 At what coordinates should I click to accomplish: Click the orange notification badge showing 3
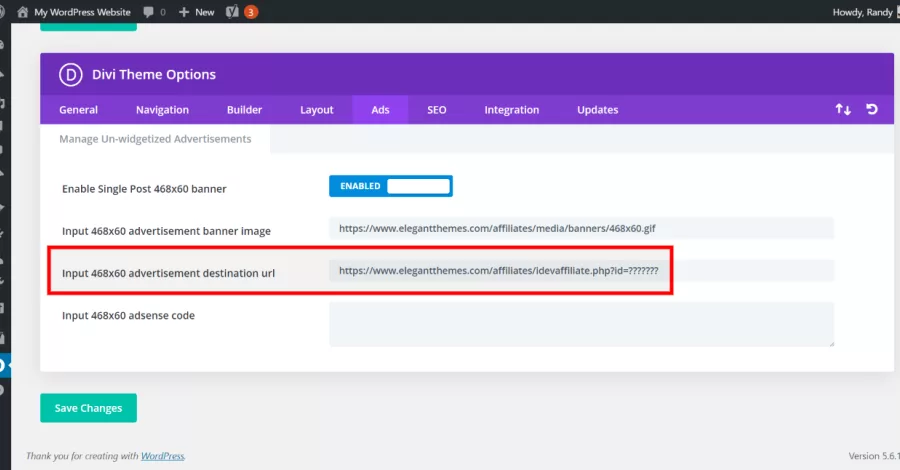[x=251, y=12]
